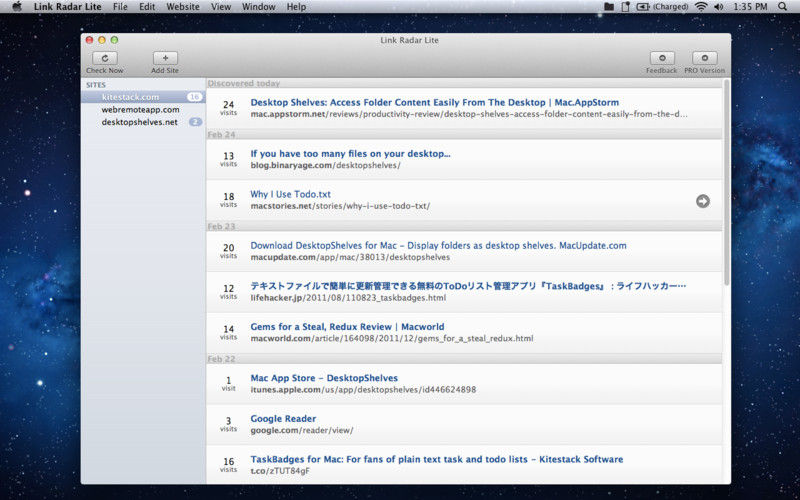Image resolution: width=800 pixels, height=500 pixels.
Task: Open the View menu
Action: 221,7
